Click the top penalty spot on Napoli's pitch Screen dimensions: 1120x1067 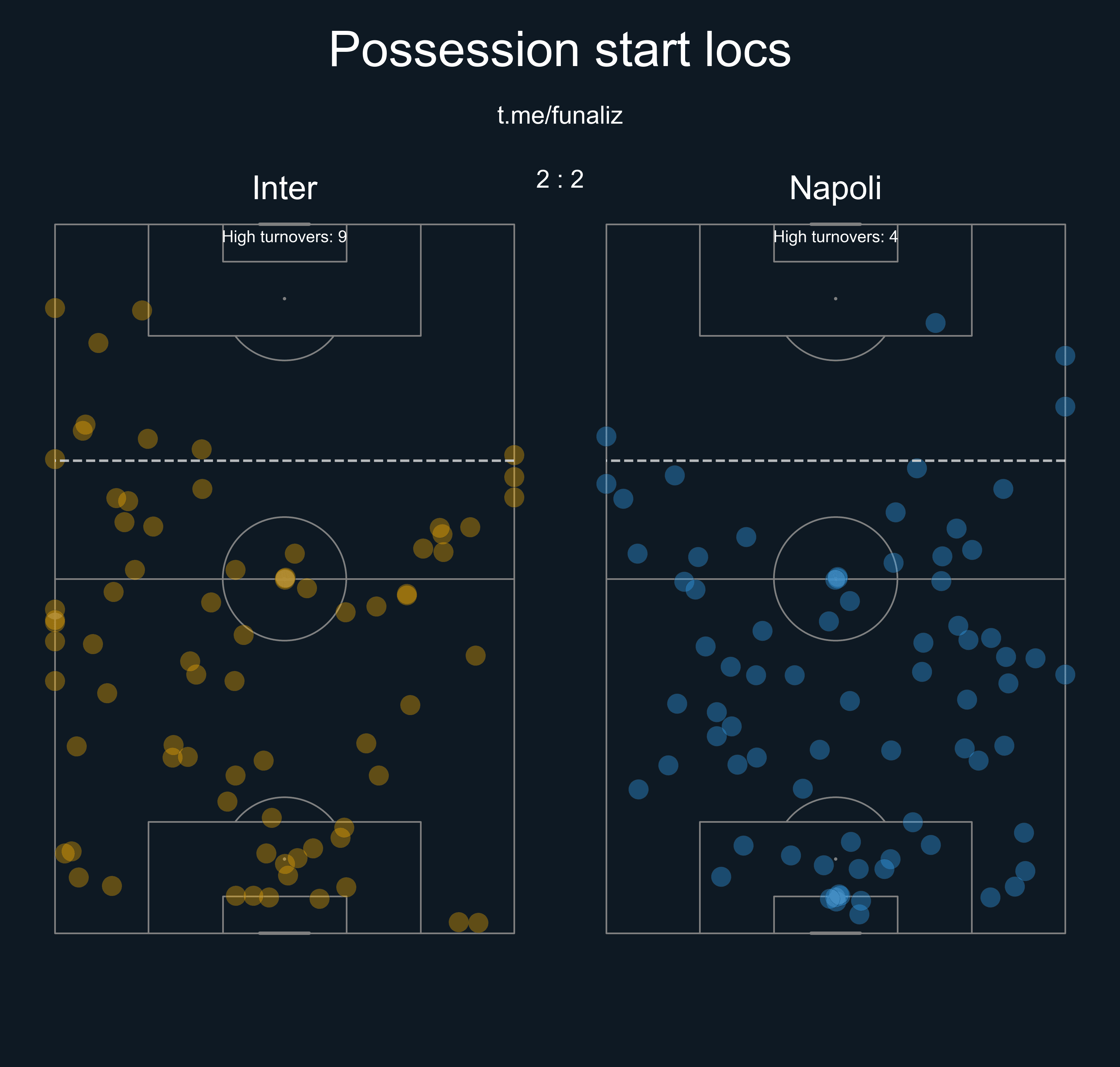pos(835,299)
